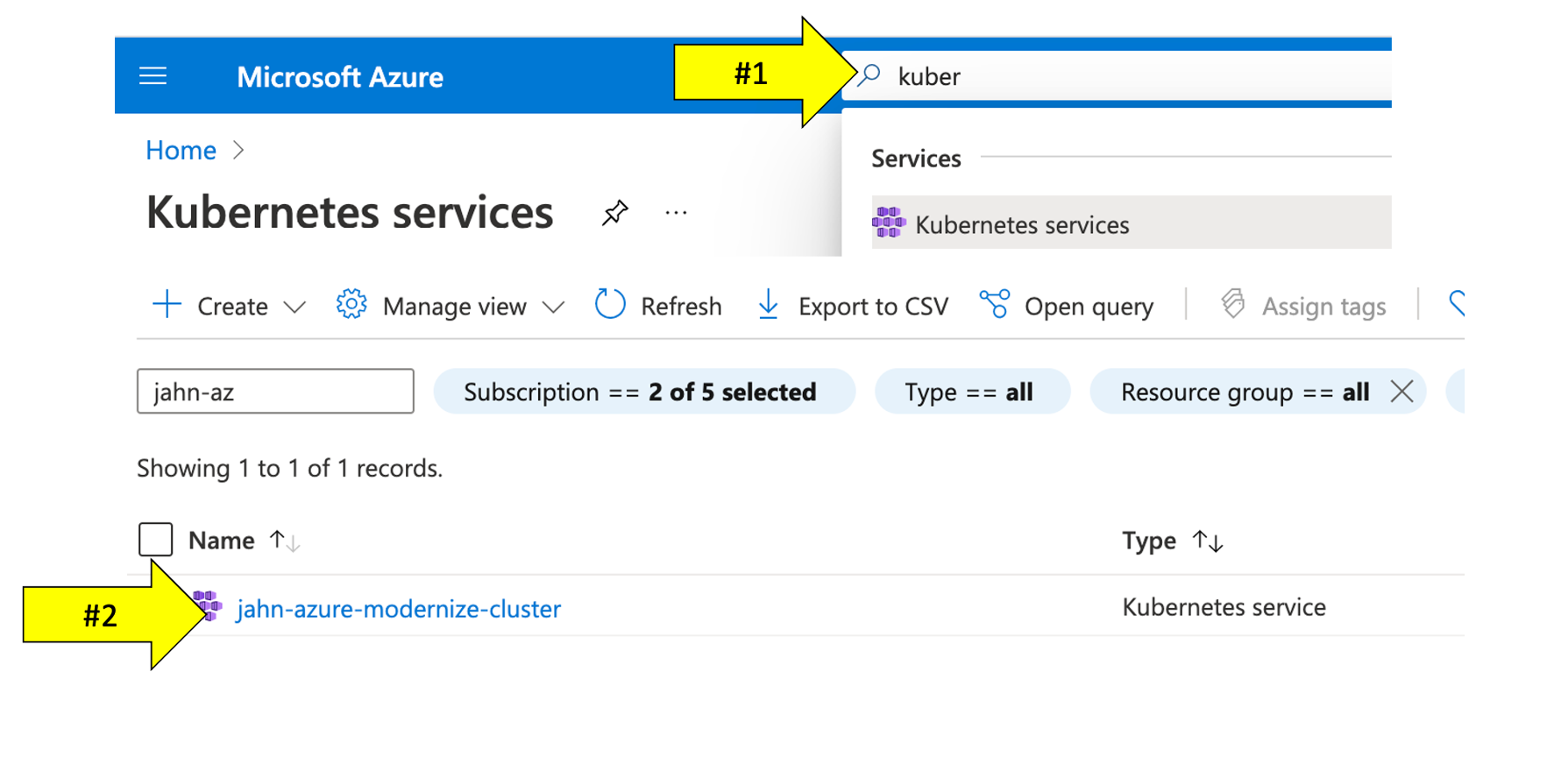Click the jahn-az filter text field
The image size is (1568, 764).
pyautogui.click(x=275, y=392)
